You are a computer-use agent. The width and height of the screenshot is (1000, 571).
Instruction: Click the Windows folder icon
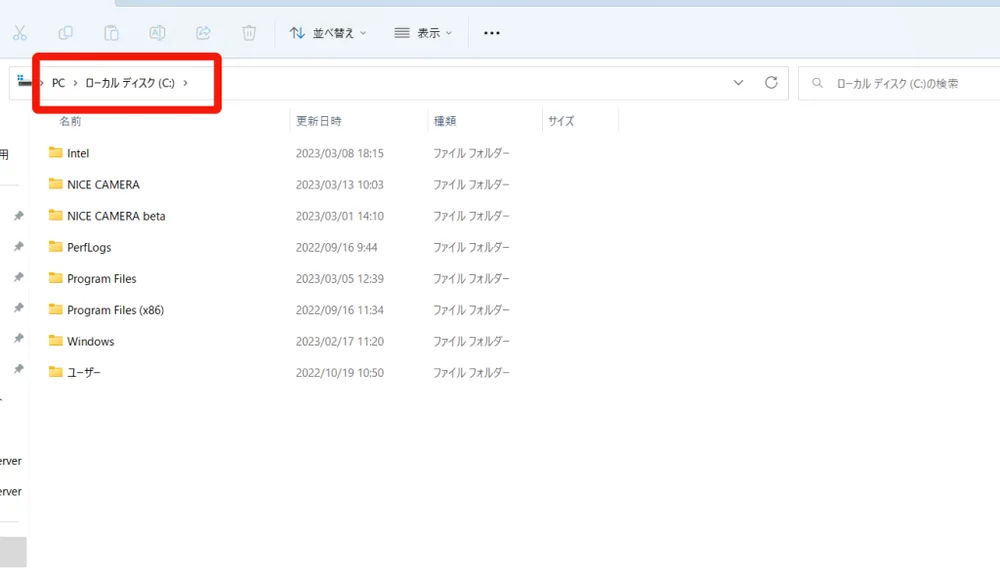click(55, 341)
